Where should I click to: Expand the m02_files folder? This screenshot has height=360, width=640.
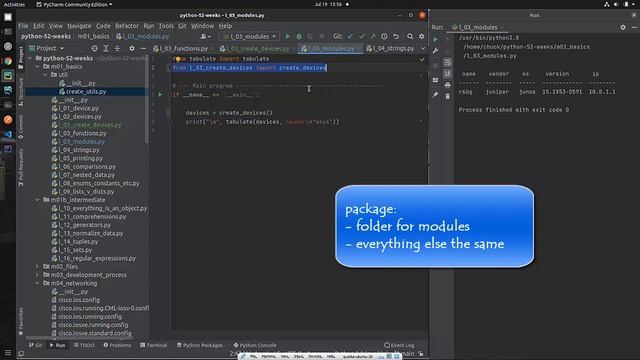38,266
